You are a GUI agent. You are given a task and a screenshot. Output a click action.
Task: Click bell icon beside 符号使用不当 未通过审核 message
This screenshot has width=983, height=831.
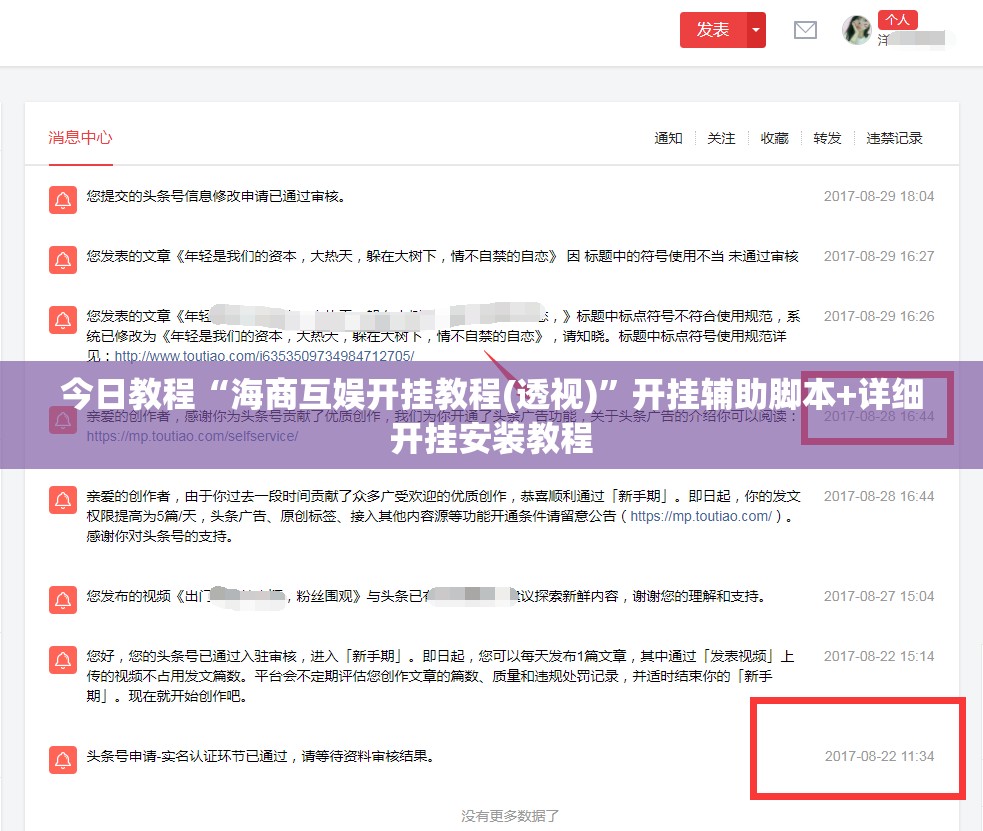pyautogui.click(x=63, y=260)
